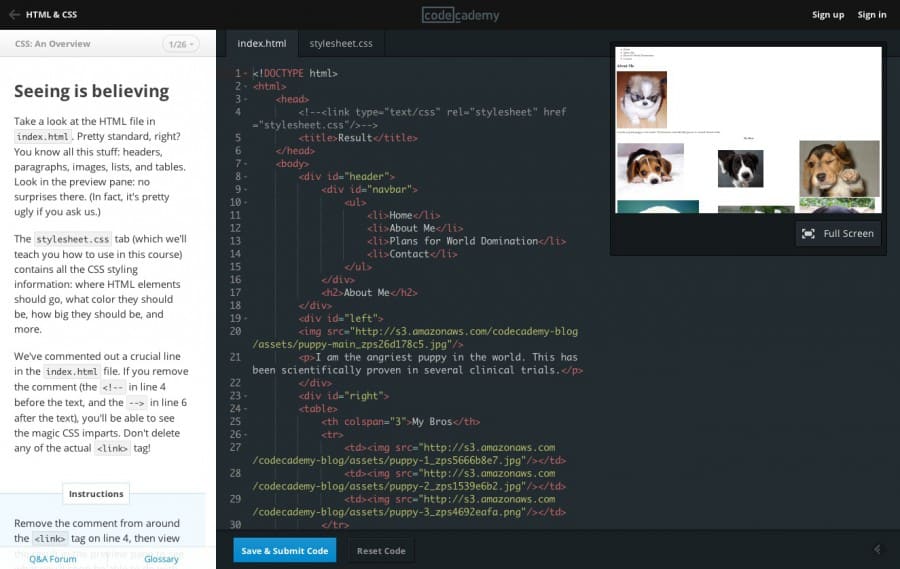Collapse the body tag on line 7
Image resolution: width=900 pixels, height=569 pixels.
click(x=245, y=163)
